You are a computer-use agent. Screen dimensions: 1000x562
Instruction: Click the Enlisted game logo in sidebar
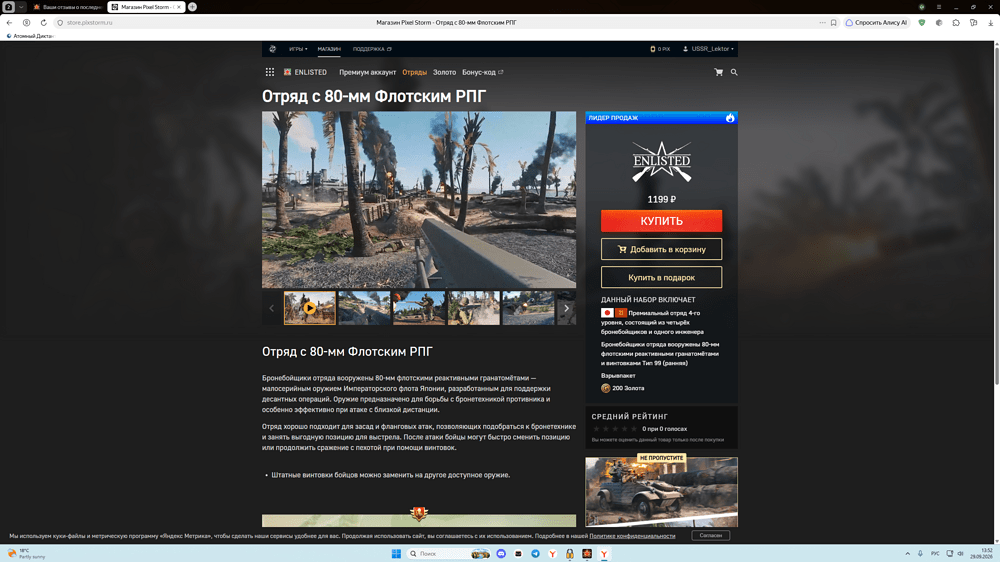(x=661, y=161)
